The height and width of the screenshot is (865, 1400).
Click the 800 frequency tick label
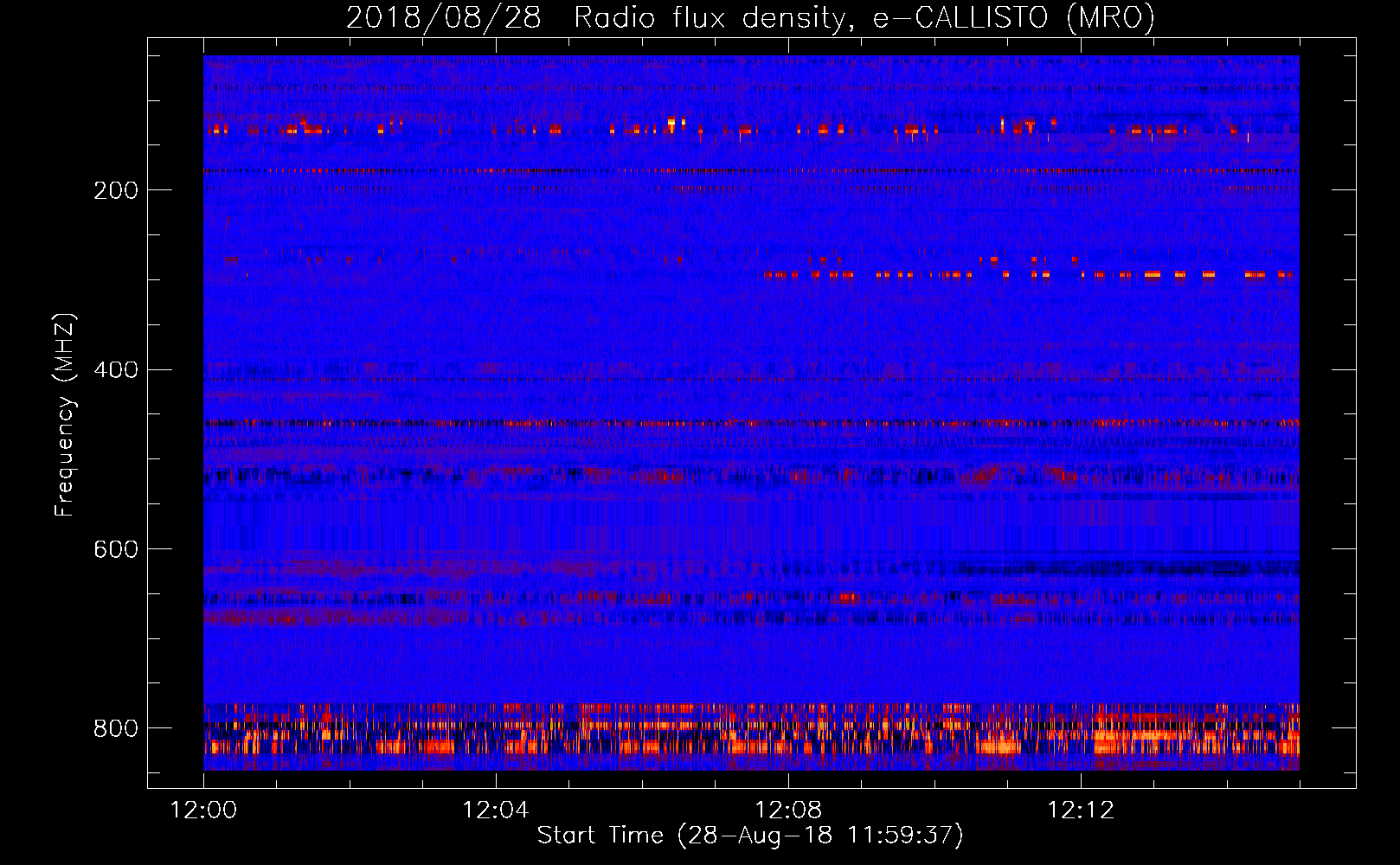(116, 728)
